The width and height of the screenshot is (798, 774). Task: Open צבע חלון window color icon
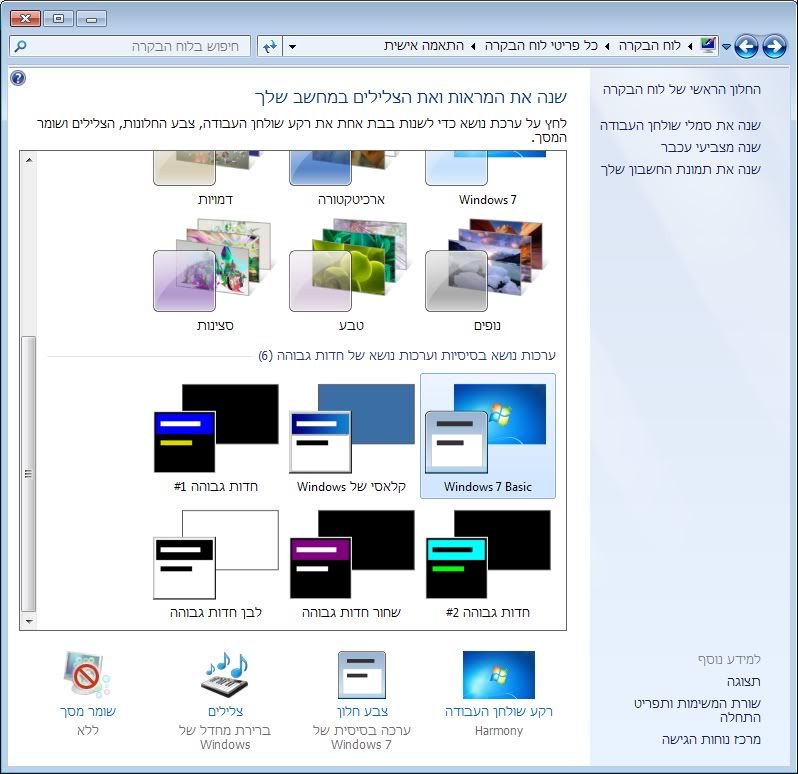tap(362, 675)
